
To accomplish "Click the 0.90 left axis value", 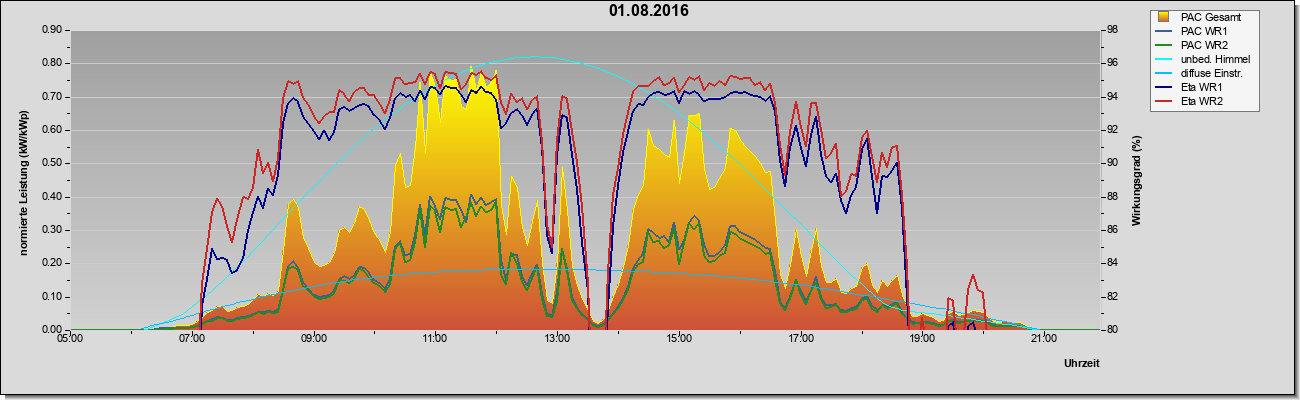I will point(52,30).
